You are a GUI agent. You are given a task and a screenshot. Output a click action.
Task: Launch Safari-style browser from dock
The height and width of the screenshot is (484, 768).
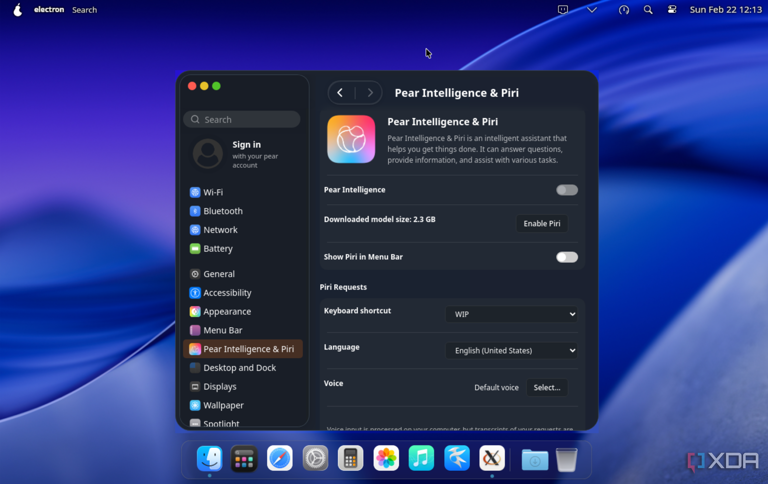(x=280, y=459)
